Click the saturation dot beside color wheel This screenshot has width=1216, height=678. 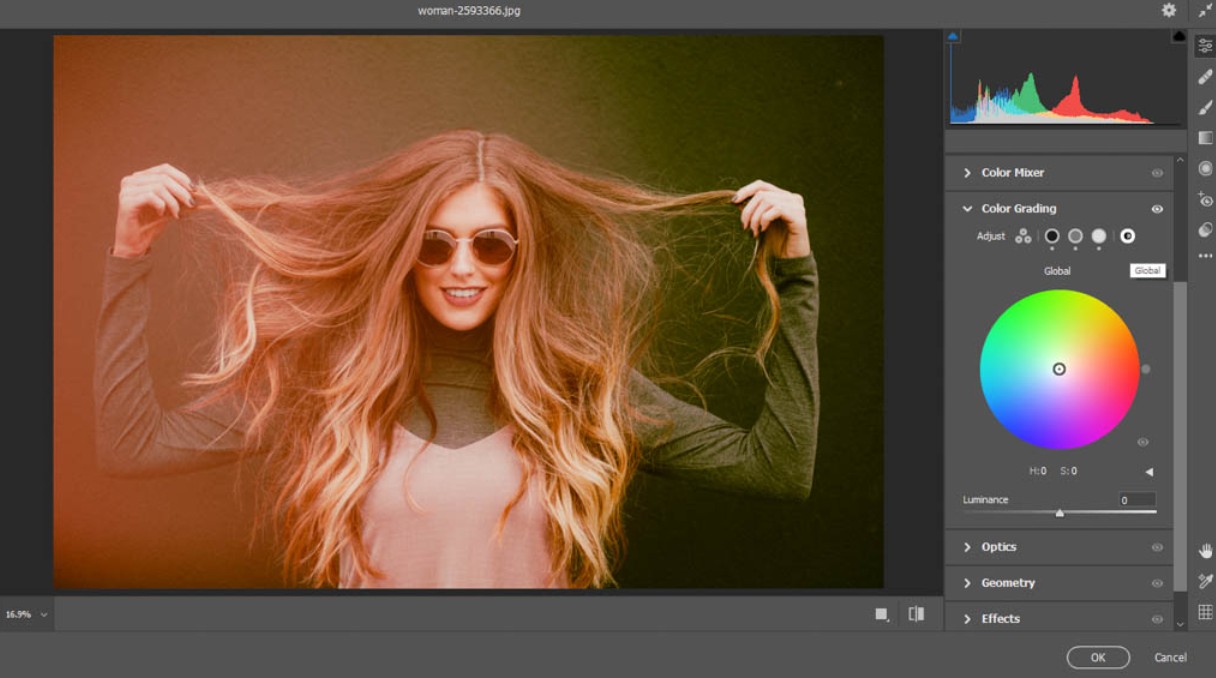coord(1146,369)
